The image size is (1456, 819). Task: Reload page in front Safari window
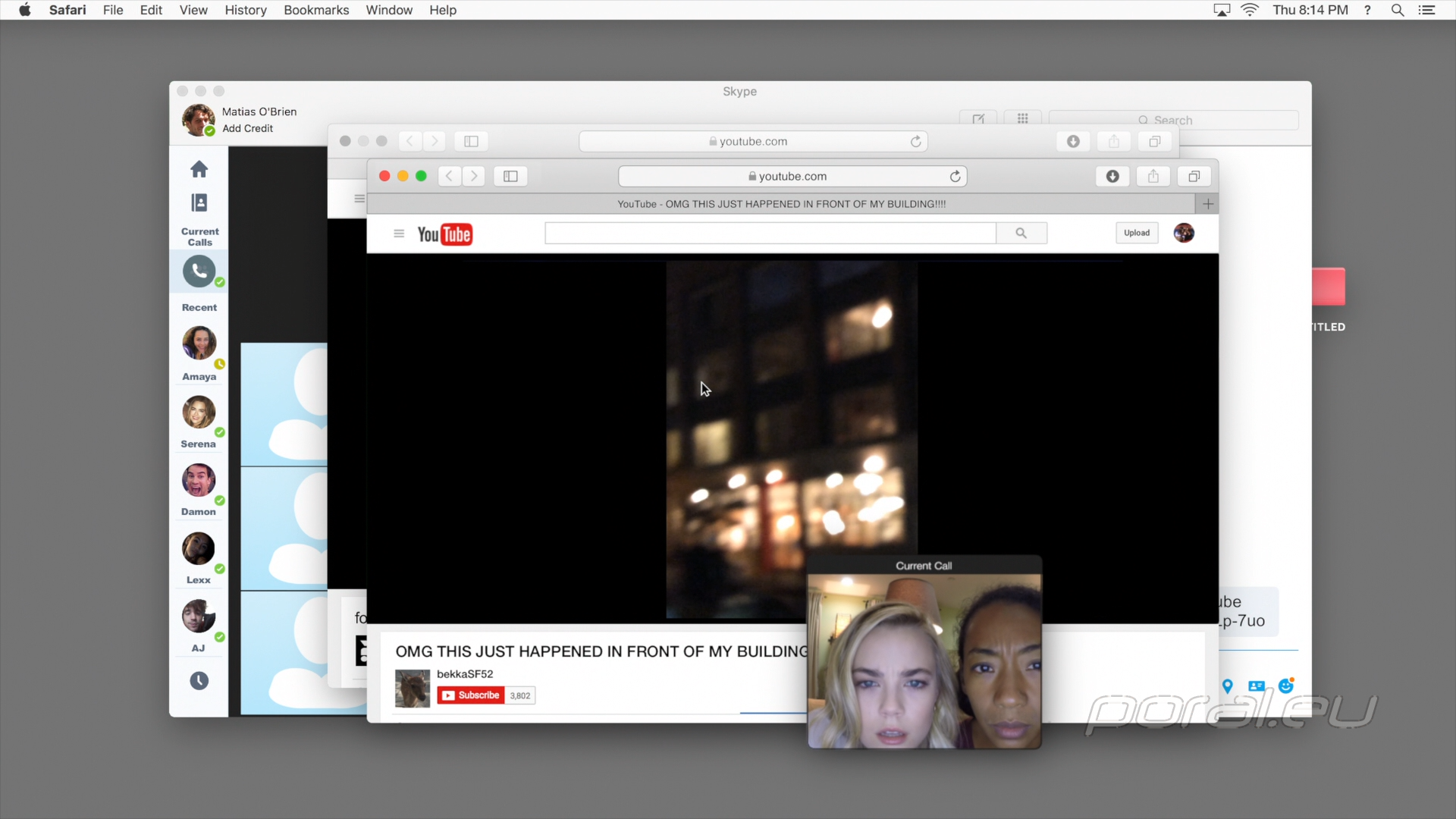(955, 176)
